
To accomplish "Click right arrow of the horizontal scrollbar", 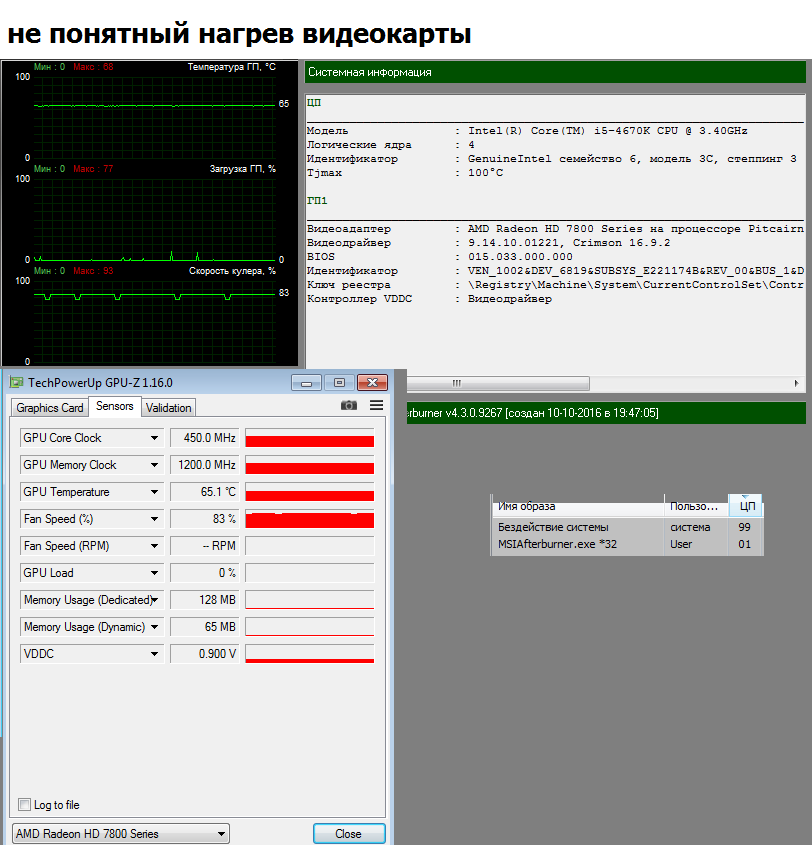I will click(x=797, y=383).
